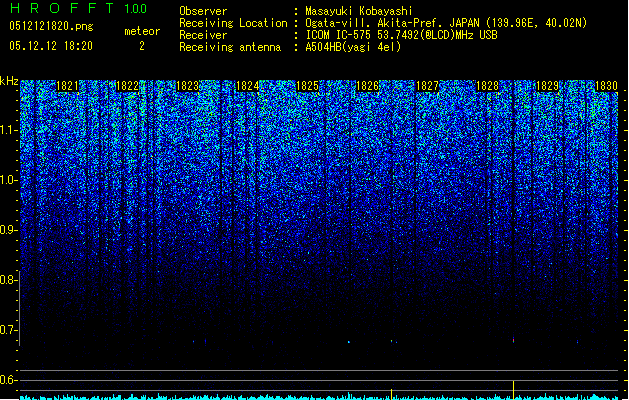The width and height of the screenshot is (629, 400).
Task: Click the 0.6 frequency axis label
Action: (x=8, y=380)
